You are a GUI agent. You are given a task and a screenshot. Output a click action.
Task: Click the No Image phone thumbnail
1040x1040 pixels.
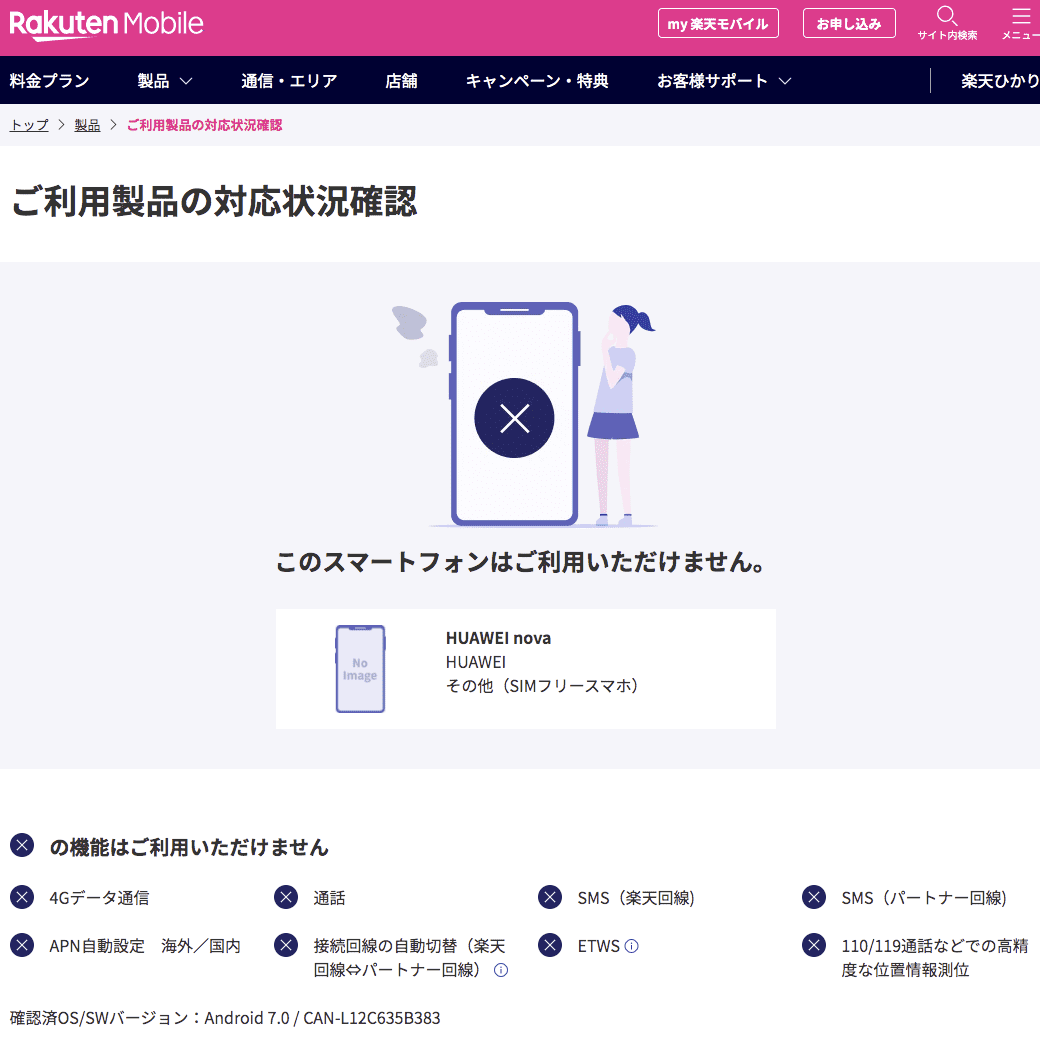click(x=360, y=669)
